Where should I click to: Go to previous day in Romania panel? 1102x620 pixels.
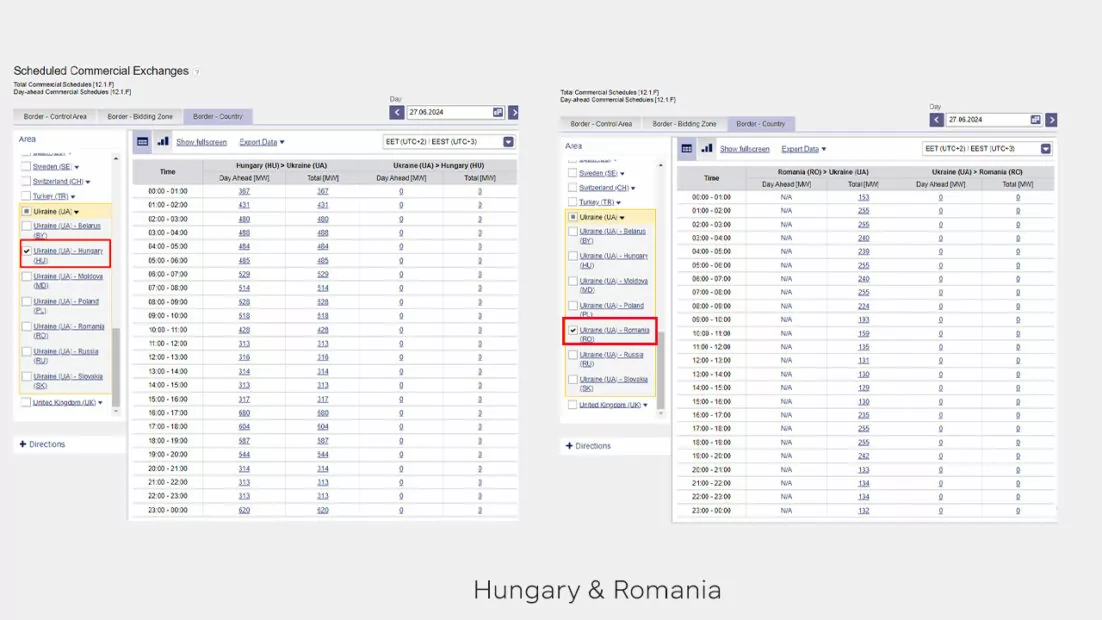936,120
